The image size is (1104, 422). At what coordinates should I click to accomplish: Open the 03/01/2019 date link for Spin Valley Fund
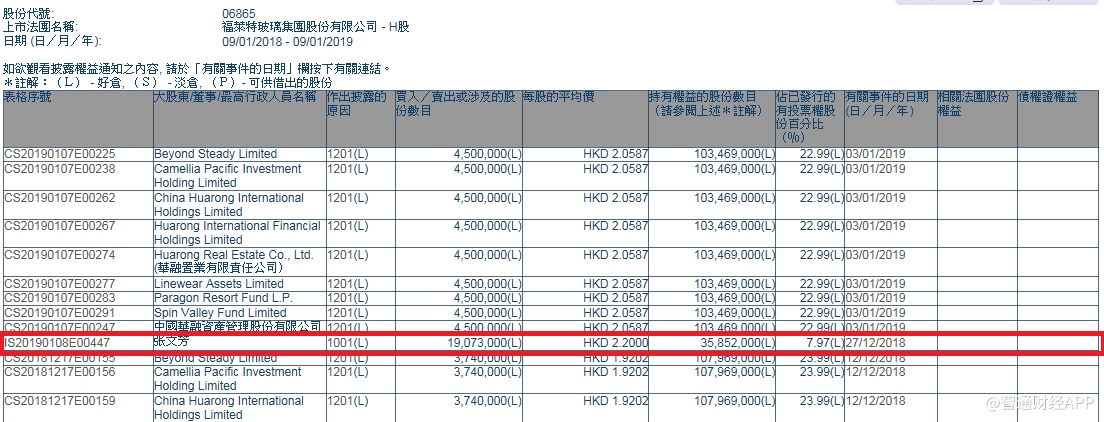(876, 312)
